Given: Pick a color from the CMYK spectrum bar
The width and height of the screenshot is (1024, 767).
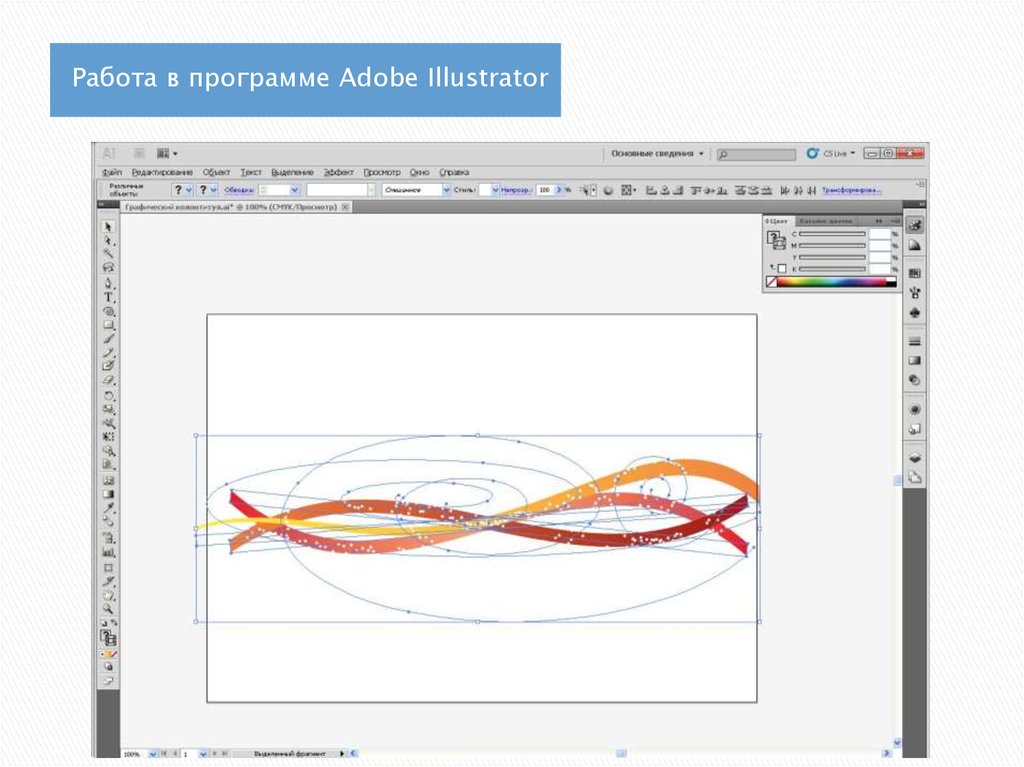Looking at the screenshot, I should 830,282.
